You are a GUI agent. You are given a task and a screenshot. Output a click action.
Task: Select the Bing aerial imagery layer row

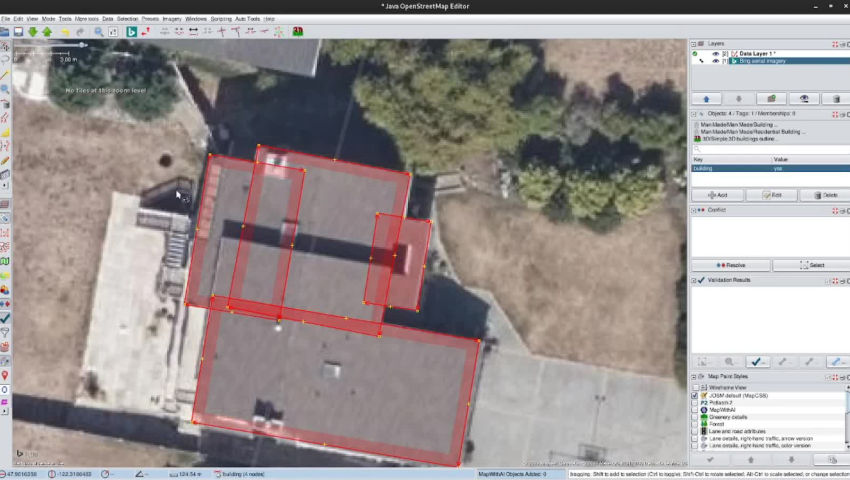[789, 61]
